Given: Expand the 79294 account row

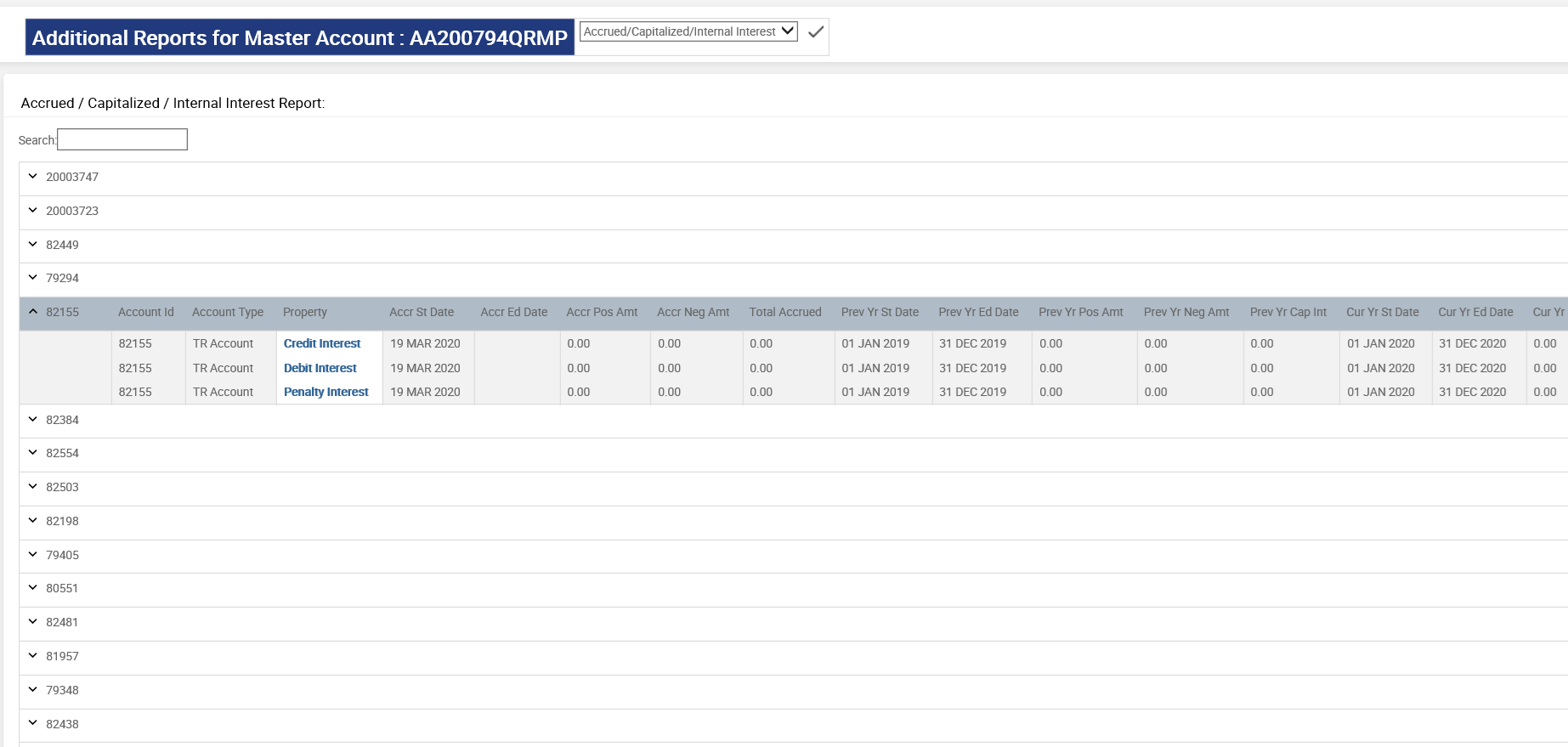Looking at the screenshot, I should (x=33, y=278).
